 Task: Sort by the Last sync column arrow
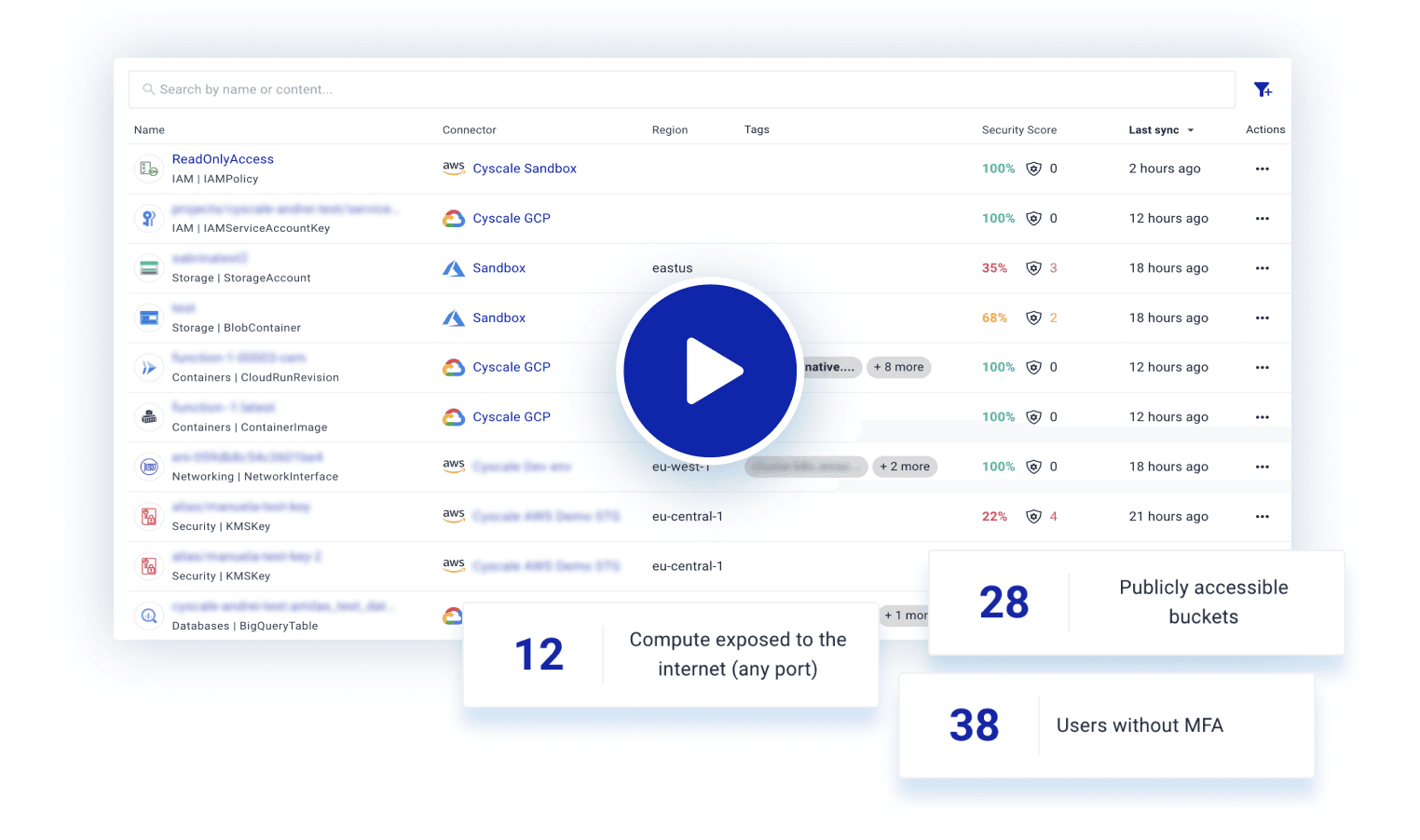[x=1191, y=130]
